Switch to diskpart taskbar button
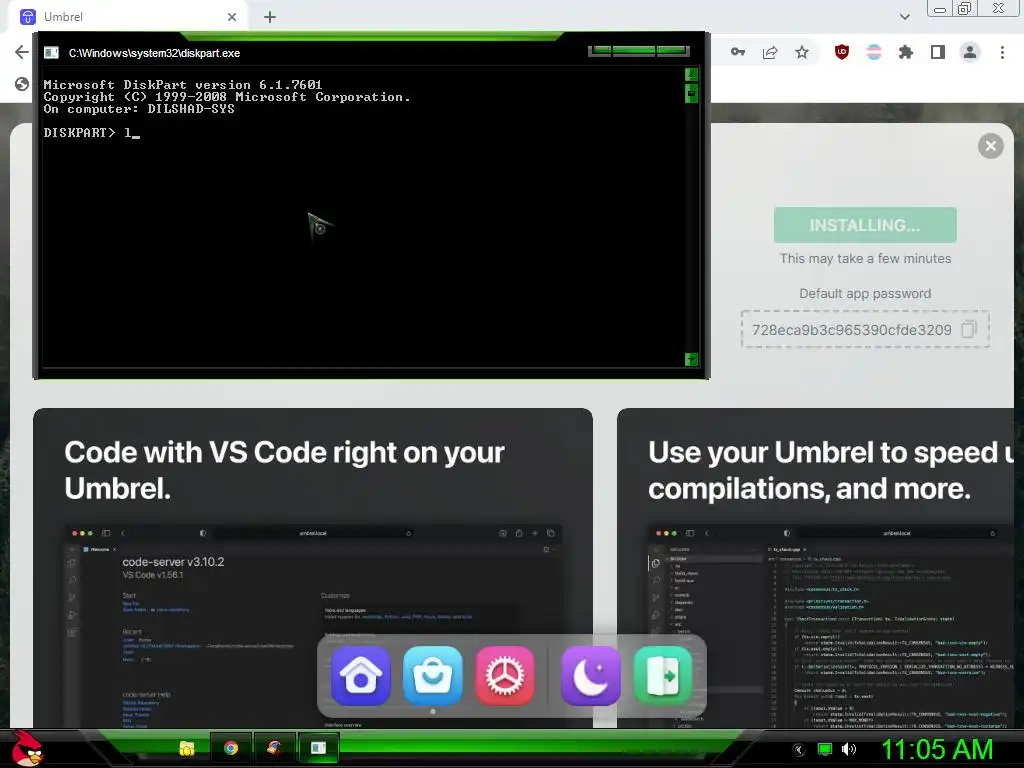Viewport: 1024px width, 768px height. coord(318,748)
